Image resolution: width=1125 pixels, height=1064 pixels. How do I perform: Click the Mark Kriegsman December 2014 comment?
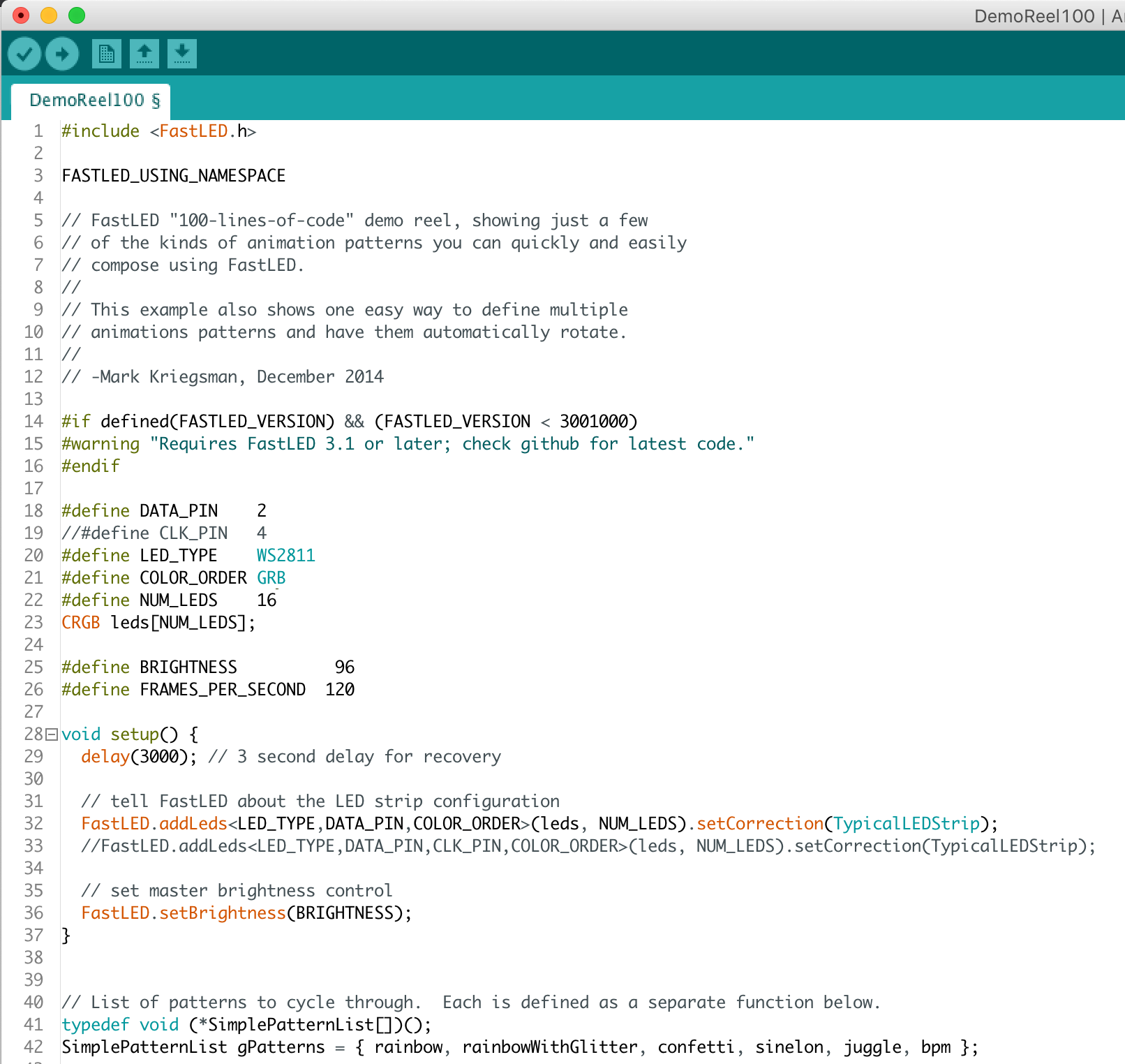click(x=223, y=377)
